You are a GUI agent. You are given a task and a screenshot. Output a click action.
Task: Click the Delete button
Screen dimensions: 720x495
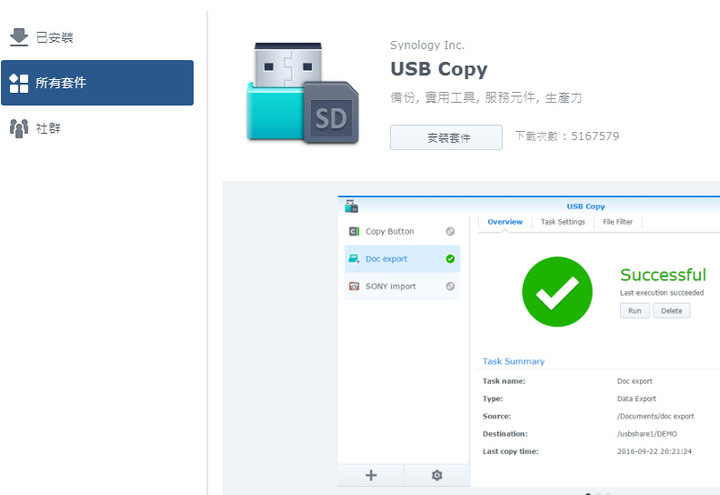pyautogui.click(x=671, y=311)
